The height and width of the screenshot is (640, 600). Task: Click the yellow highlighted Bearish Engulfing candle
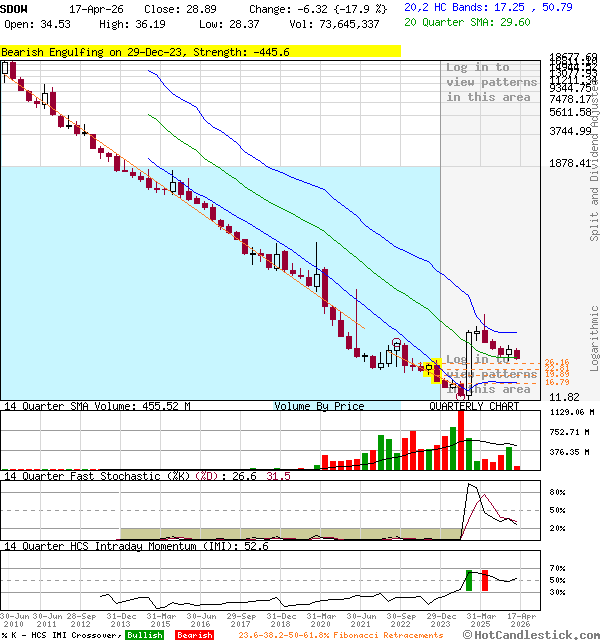tap(436, 371)
